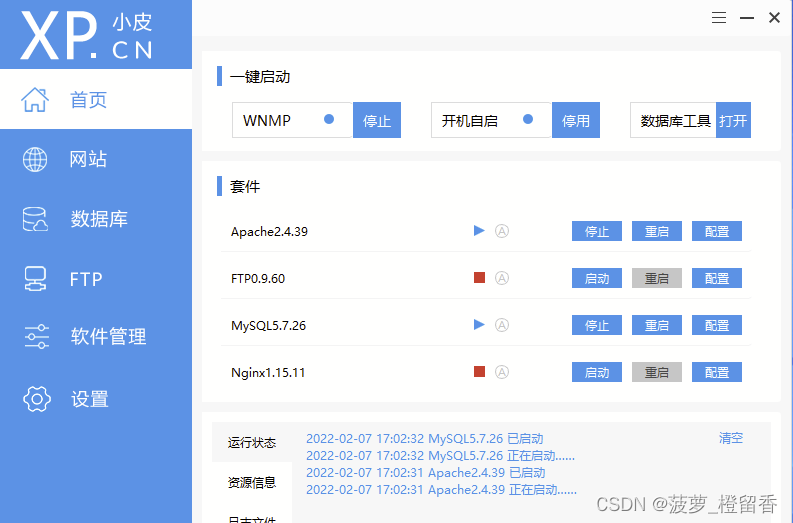This screenshot has height=523, width=793.
Task: Click the MySQL5.7.26 name label
Action: pos(268,325)
